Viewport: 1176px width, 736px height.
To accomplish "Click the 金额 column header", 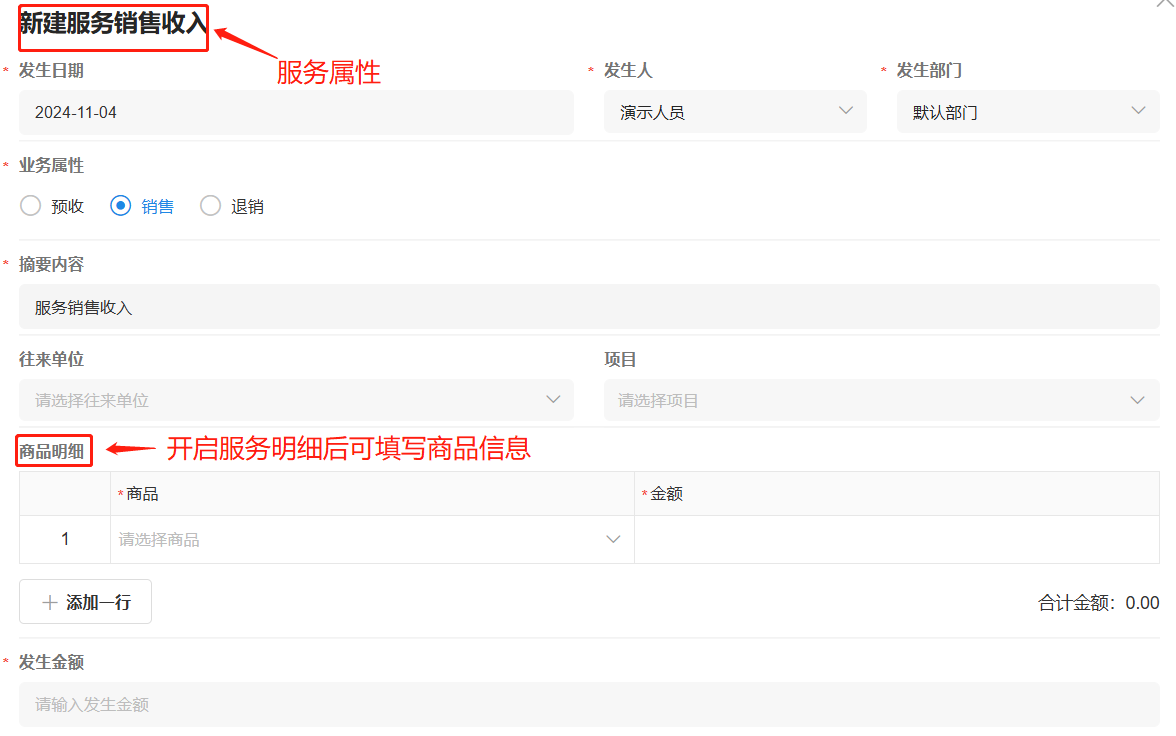I will (666, 494).
